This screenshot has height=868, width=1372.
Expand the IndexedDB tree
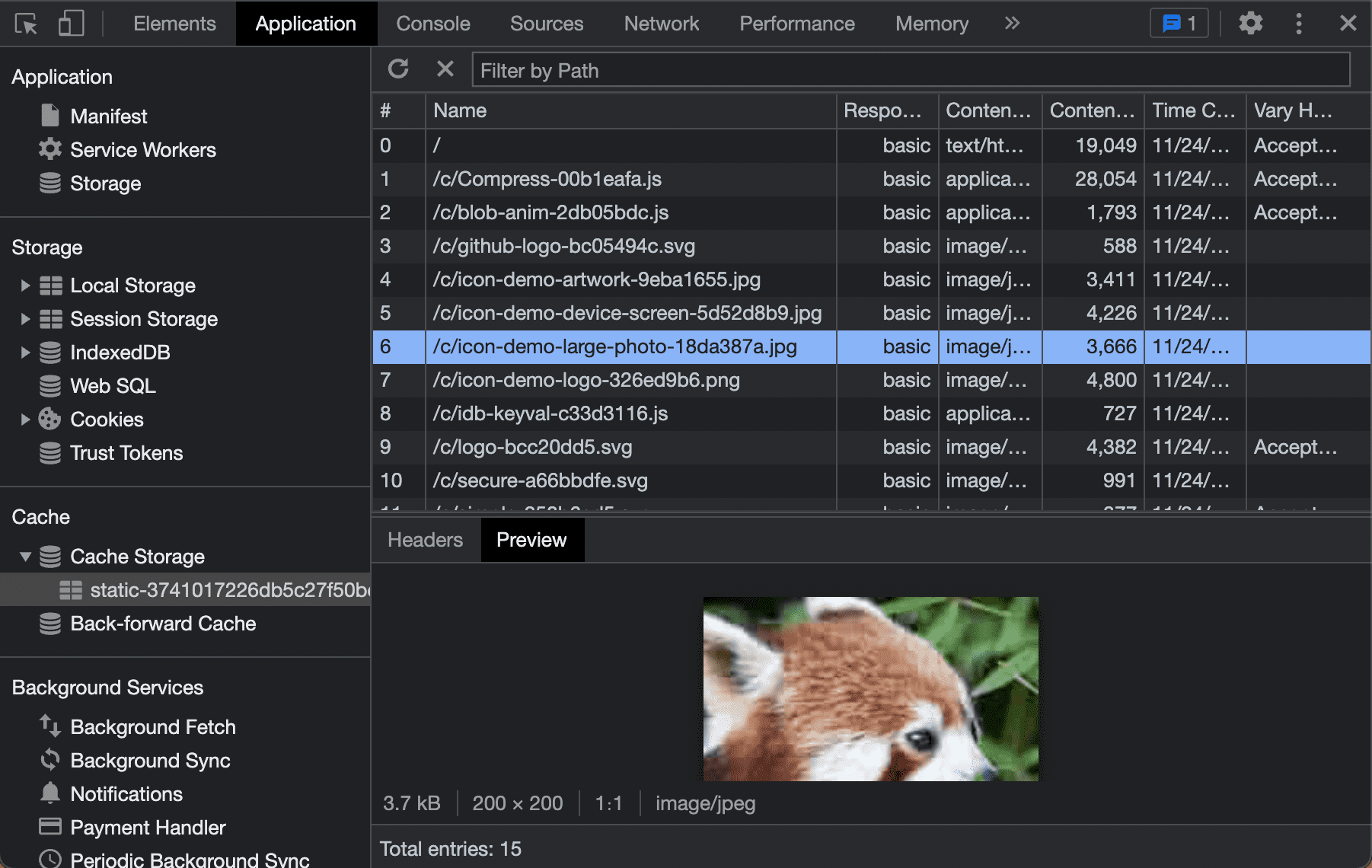pyautogui.click(x=25, y=352)
